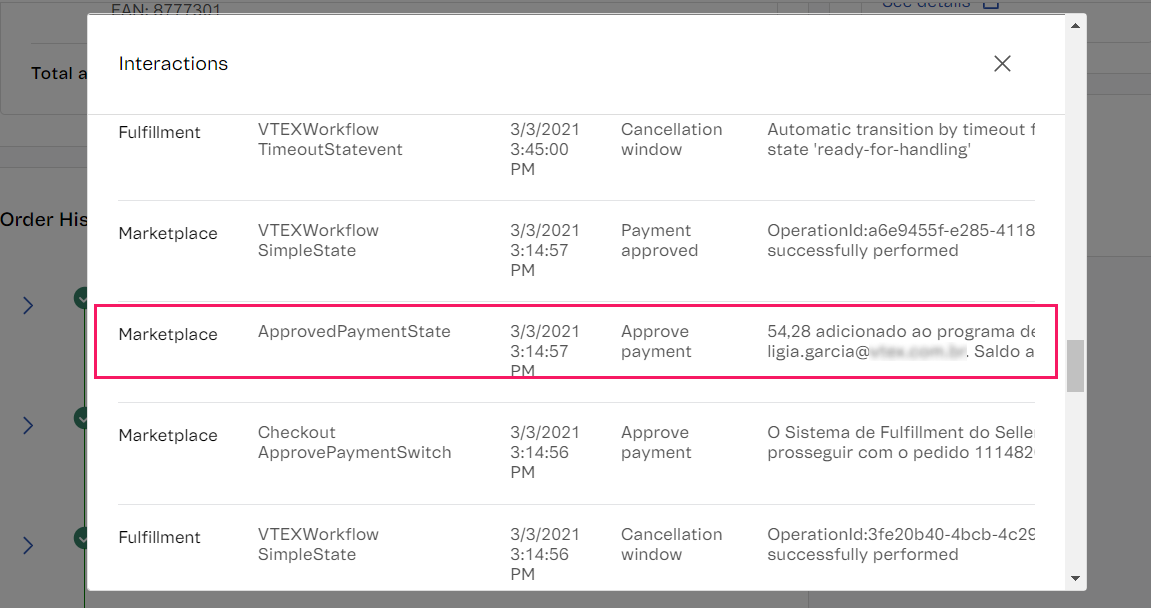Screen dimensions: 1151x608
Task: Select the Checkout ApprovePaymentSwitch entry
Action: click(x=354, y=443)
